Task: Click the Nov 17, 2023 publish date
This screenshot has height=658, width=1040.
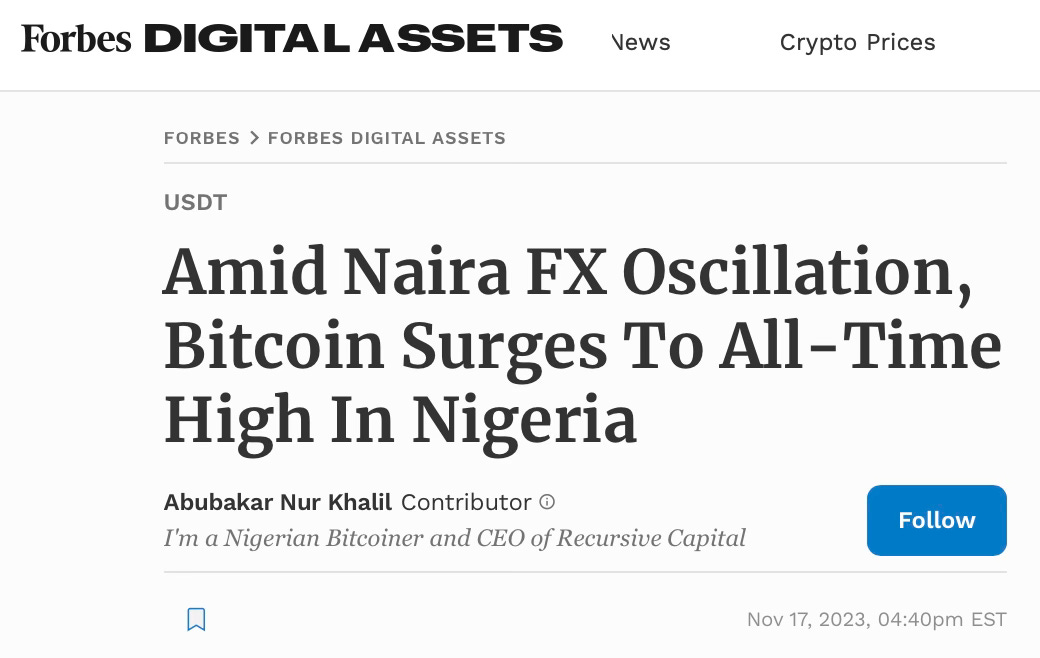Action: [x=808, y=620]
